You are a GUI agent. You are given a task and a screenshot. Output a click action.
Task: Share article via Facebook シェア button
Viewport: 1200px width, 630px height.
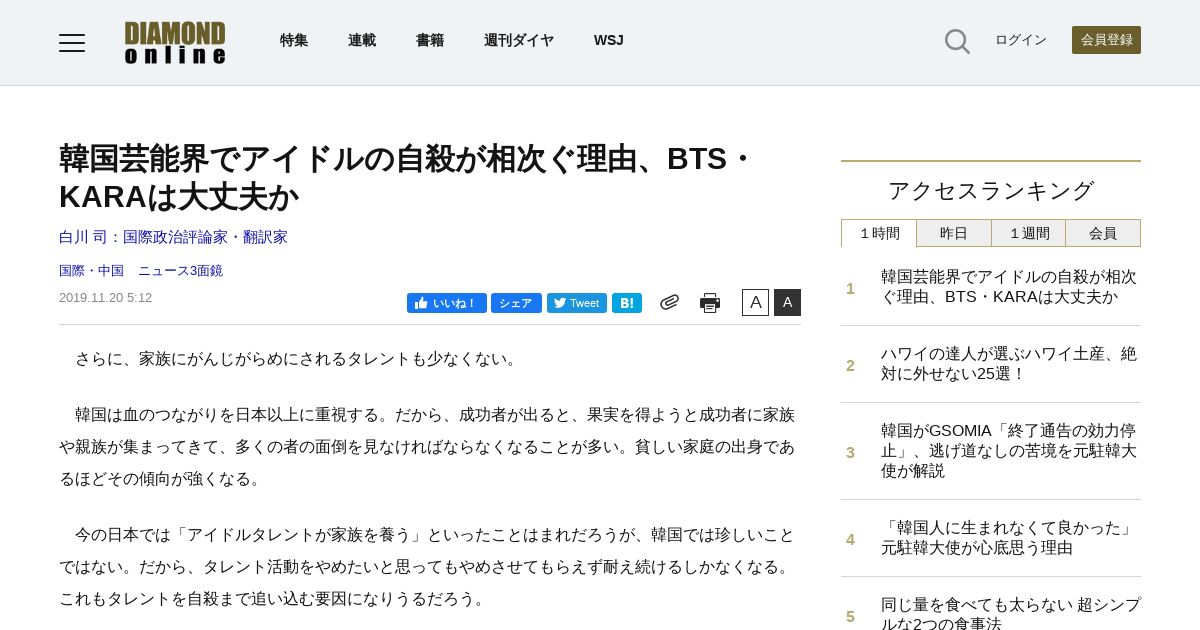point(516,303)
